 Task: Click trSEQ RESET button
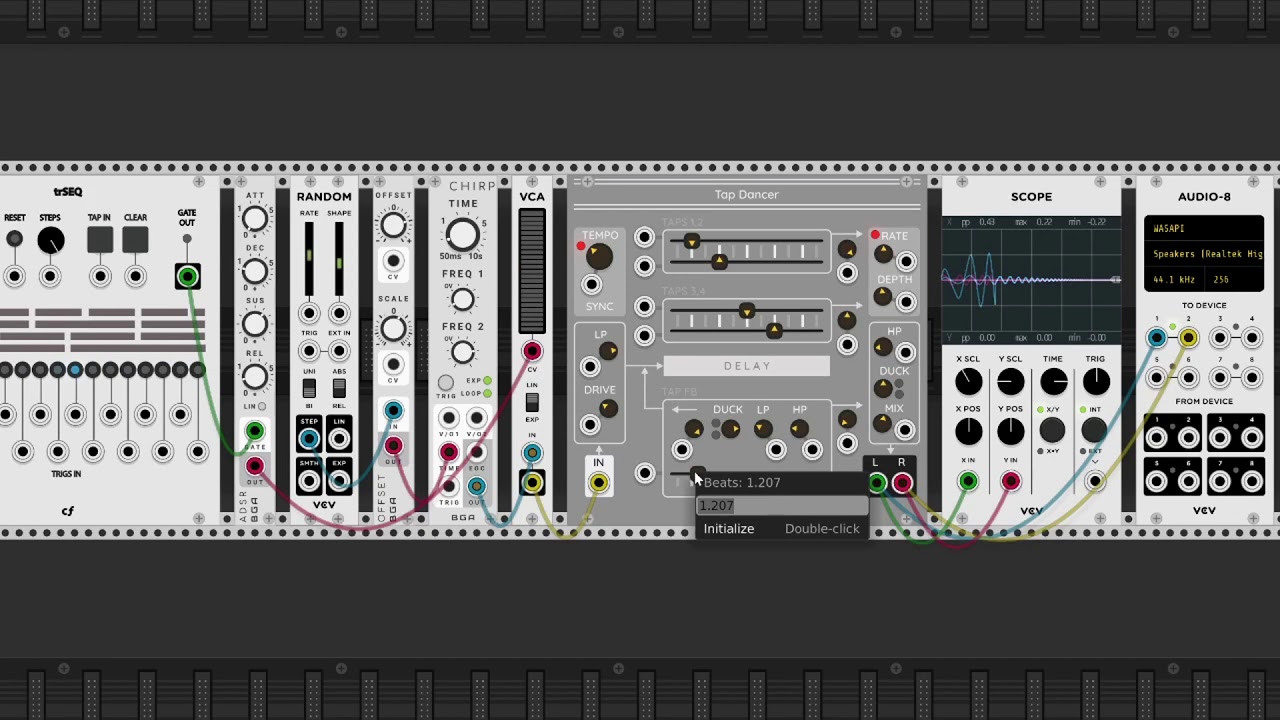tap(14, 239)
